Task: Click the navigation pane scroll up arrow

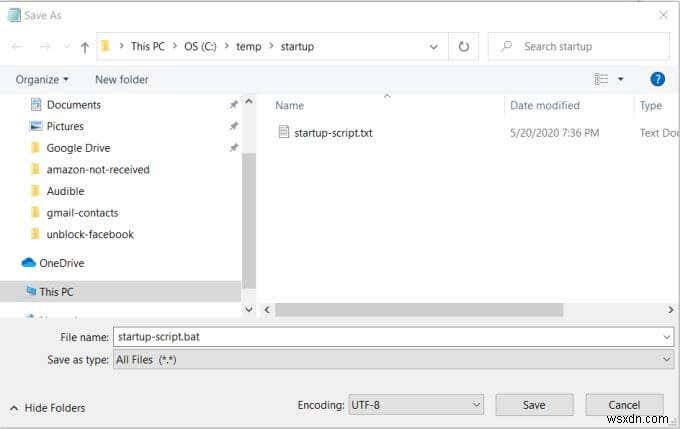Action: (248, 102)
